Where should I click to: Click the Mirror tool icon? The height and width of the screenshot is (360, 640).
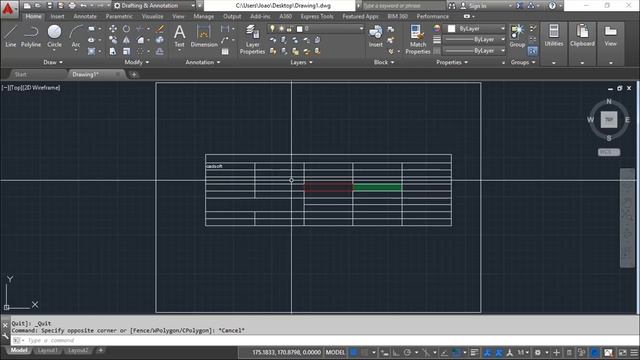pyautogui.click(x=127, y=40)
